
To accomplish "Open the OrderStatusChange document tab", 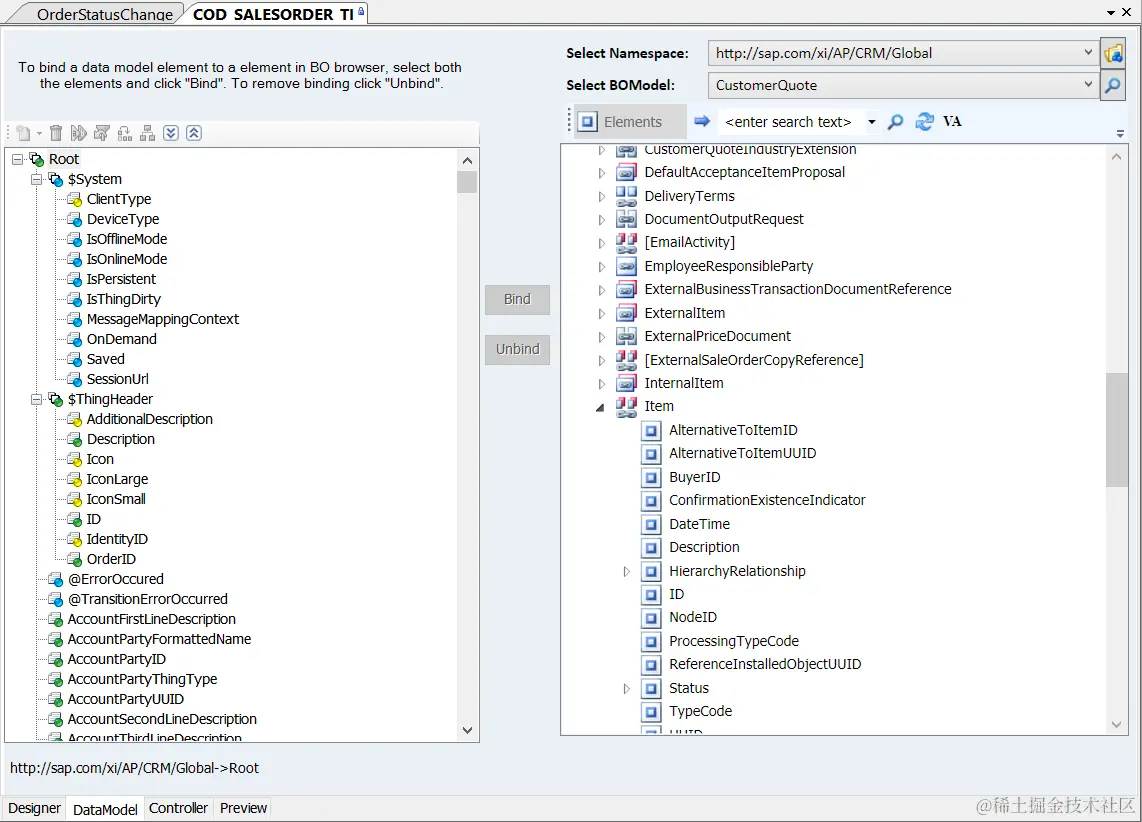I will [105, 15].
